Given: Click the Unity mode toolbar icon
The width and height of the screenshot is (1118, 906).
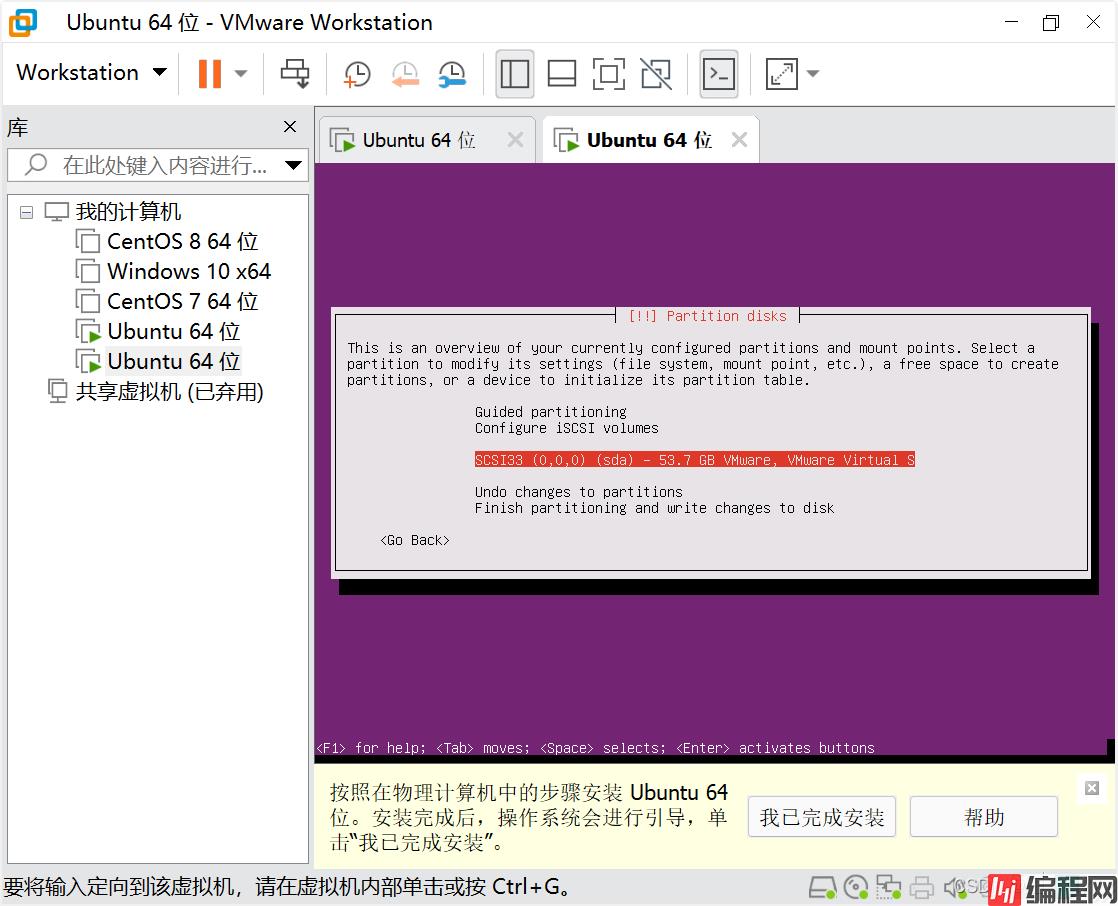Looking at the screenshot, I should 656,73.
